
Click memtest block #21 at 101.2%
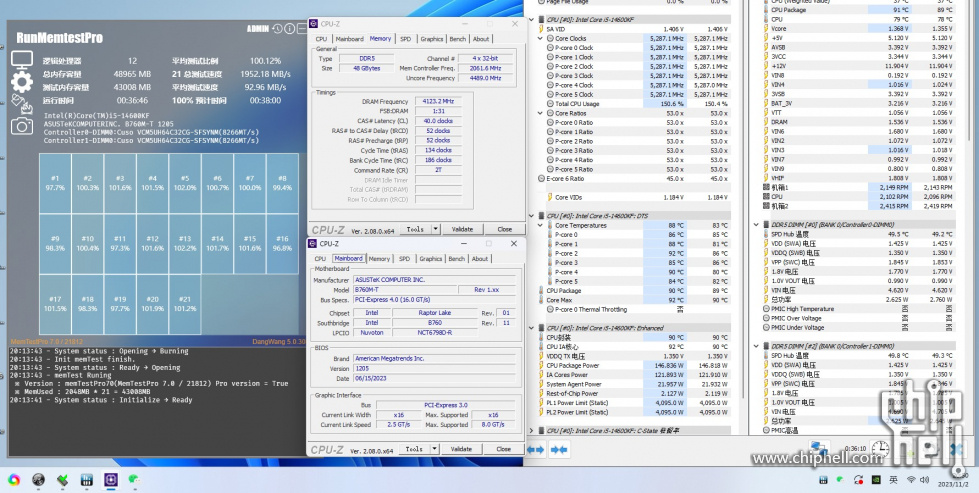[x=185, y=304]
